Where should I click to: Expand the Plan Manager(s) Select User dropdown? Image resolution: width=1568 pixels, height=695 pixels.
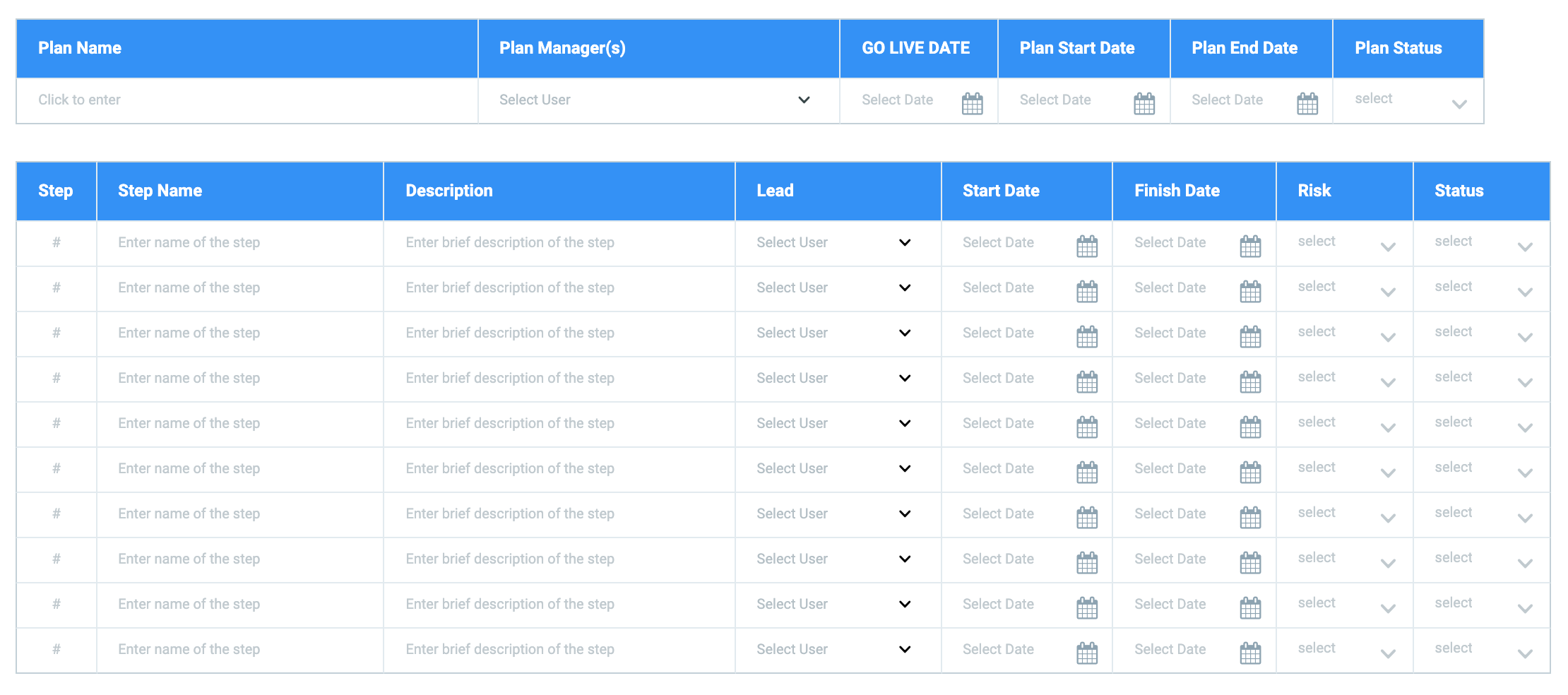(x=803, y=100)
